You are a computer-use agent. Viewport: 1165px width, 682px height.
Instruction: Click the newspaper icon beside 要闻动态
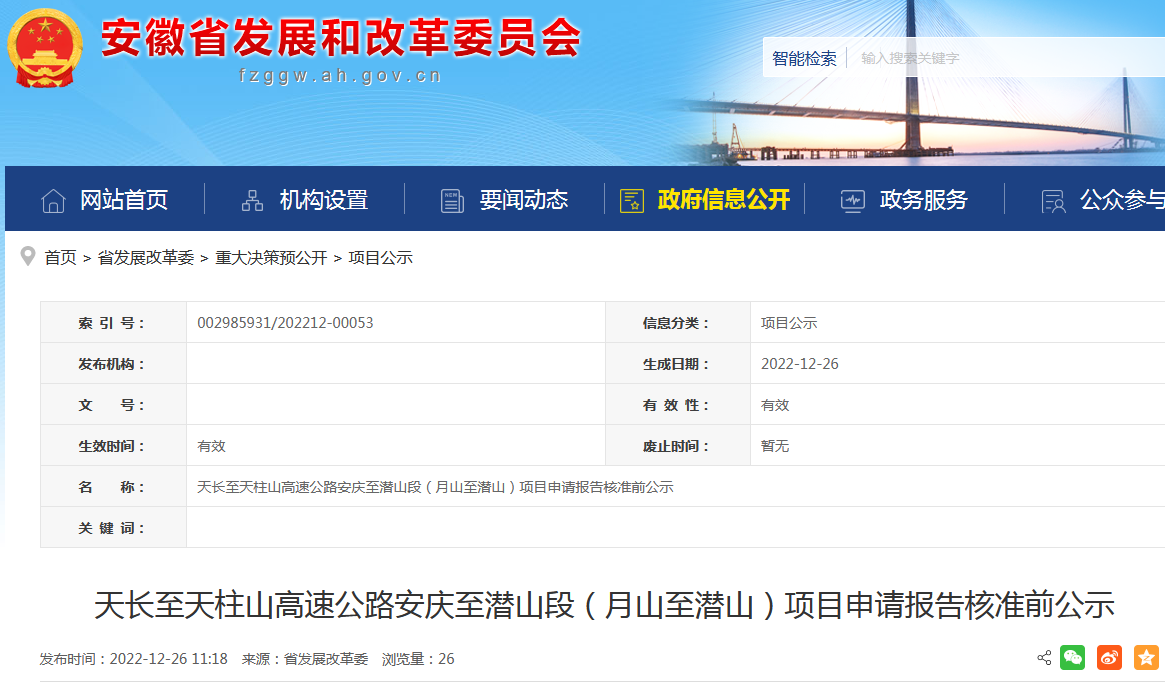pyautogui.click(x=453, y=200)
